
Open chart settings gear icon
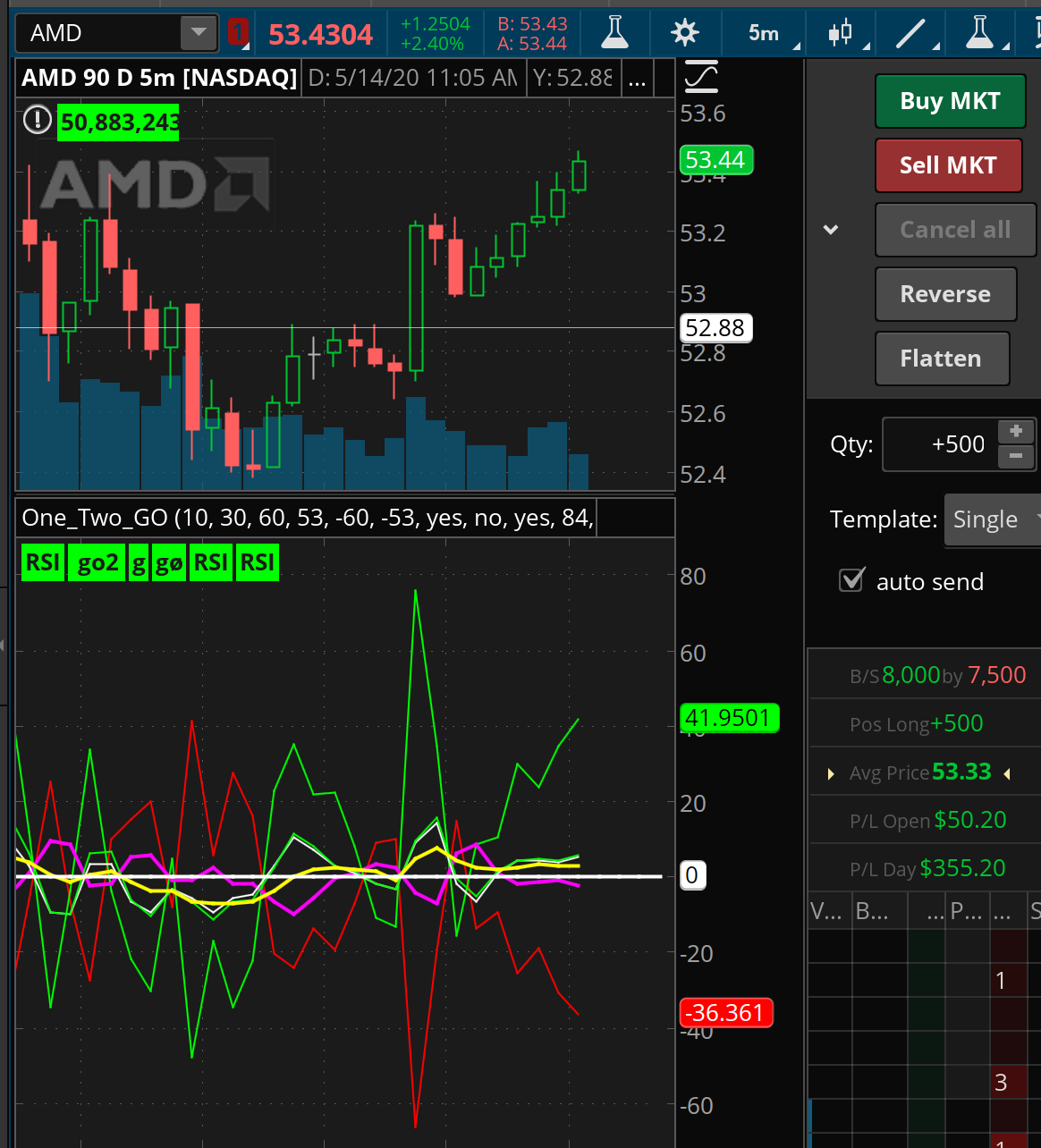685,34
